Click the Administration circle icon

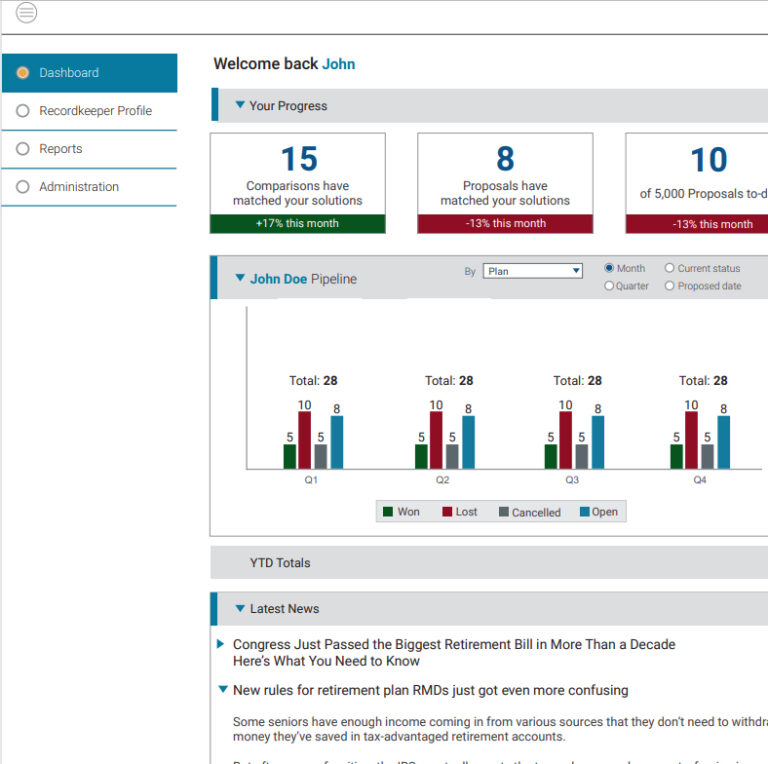click(23, 187)
